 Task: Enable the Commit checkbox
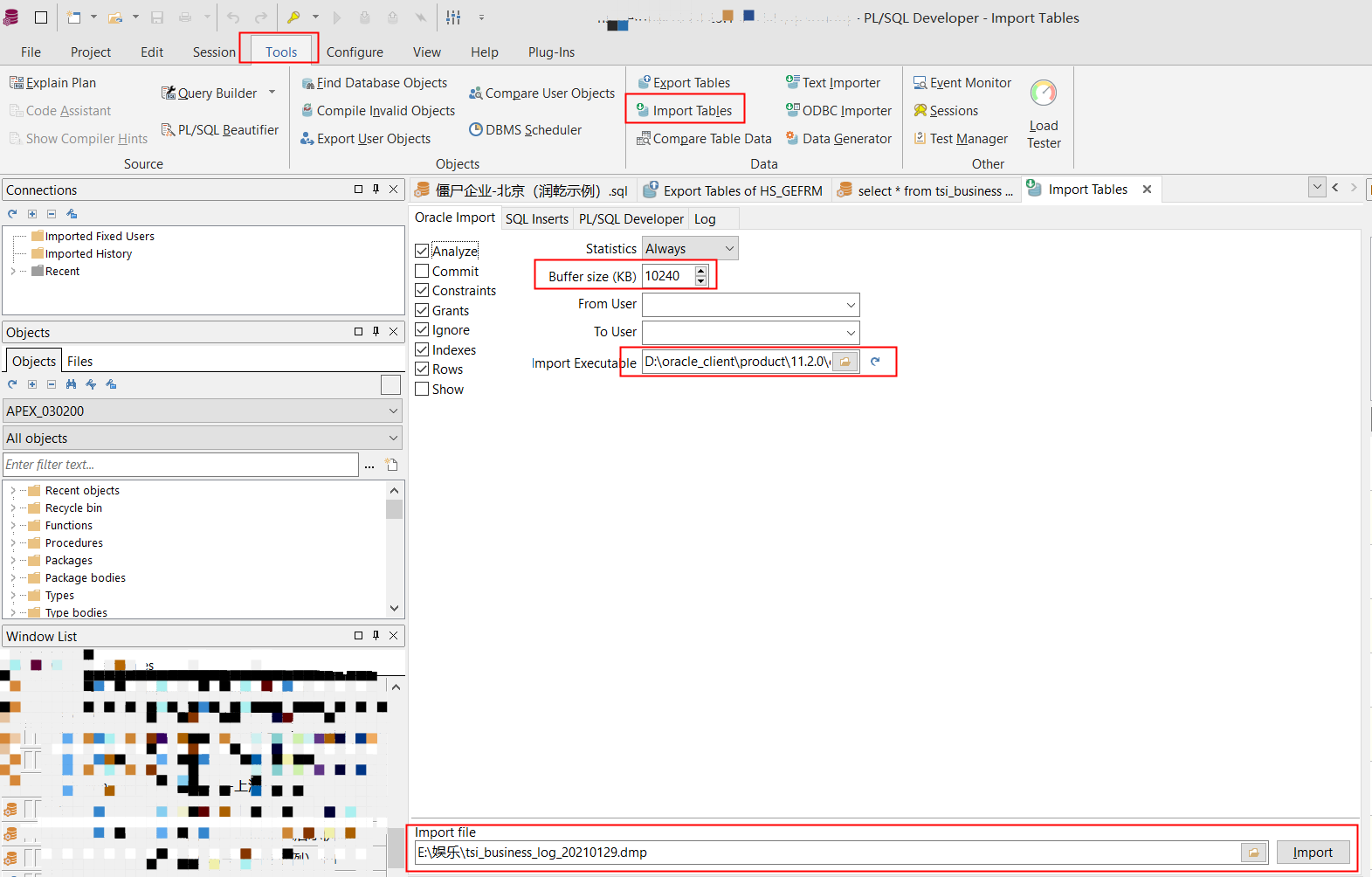(422, 272)
